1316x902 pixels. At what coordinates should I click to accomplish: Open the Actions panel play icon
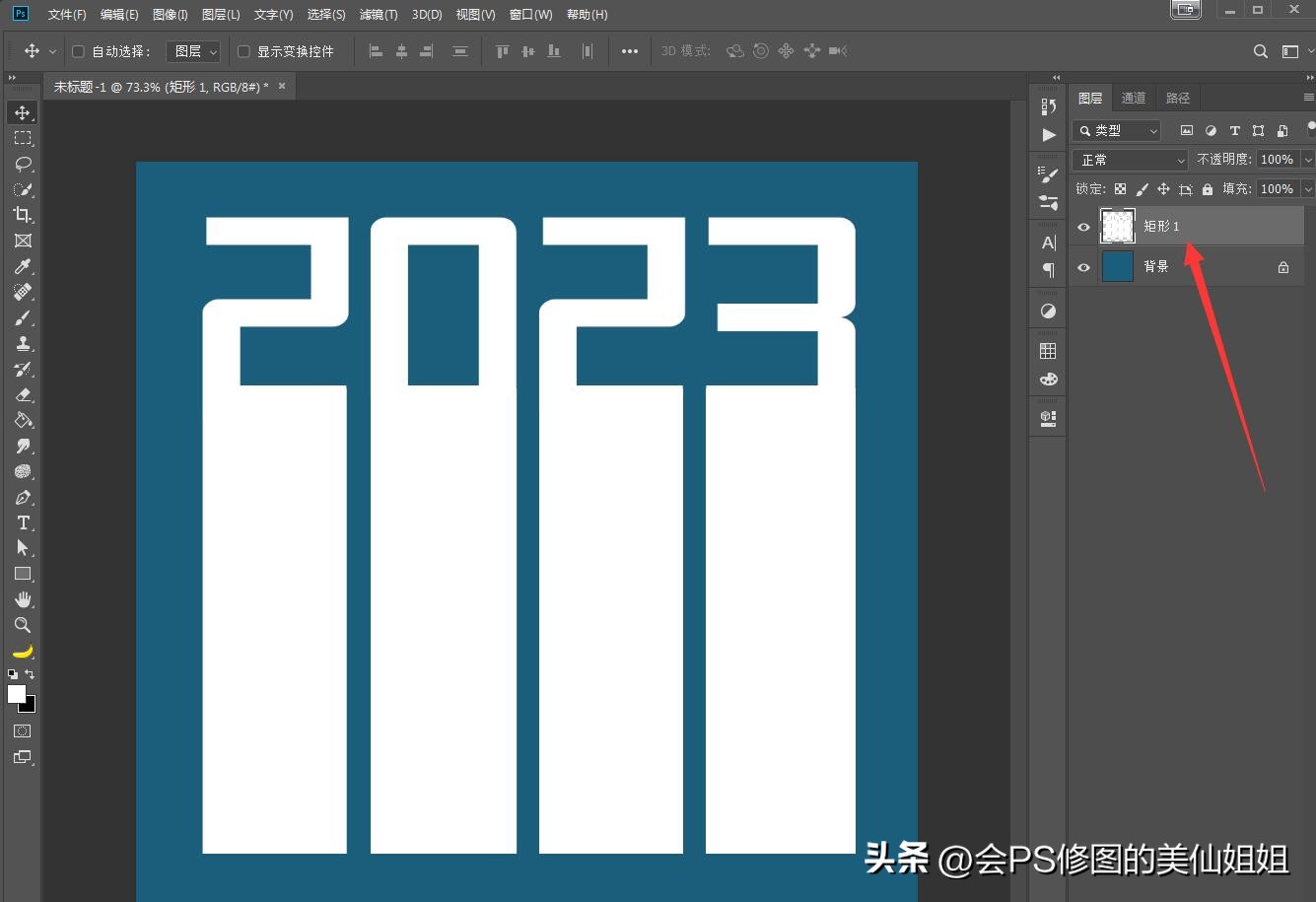(x=1048, y=135)
